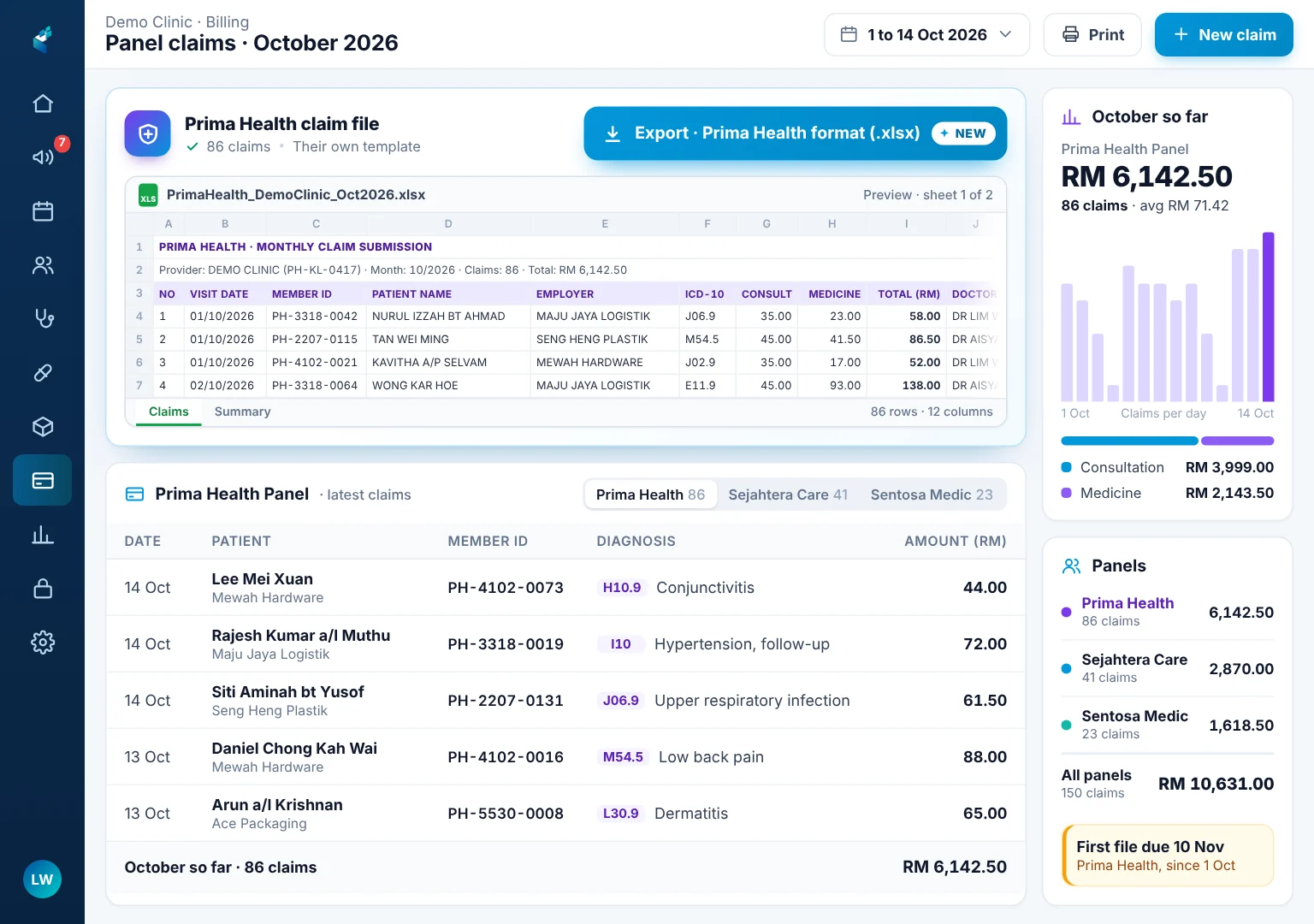Select the Sejahtera Care 41 panel tab

click(788, 495)
